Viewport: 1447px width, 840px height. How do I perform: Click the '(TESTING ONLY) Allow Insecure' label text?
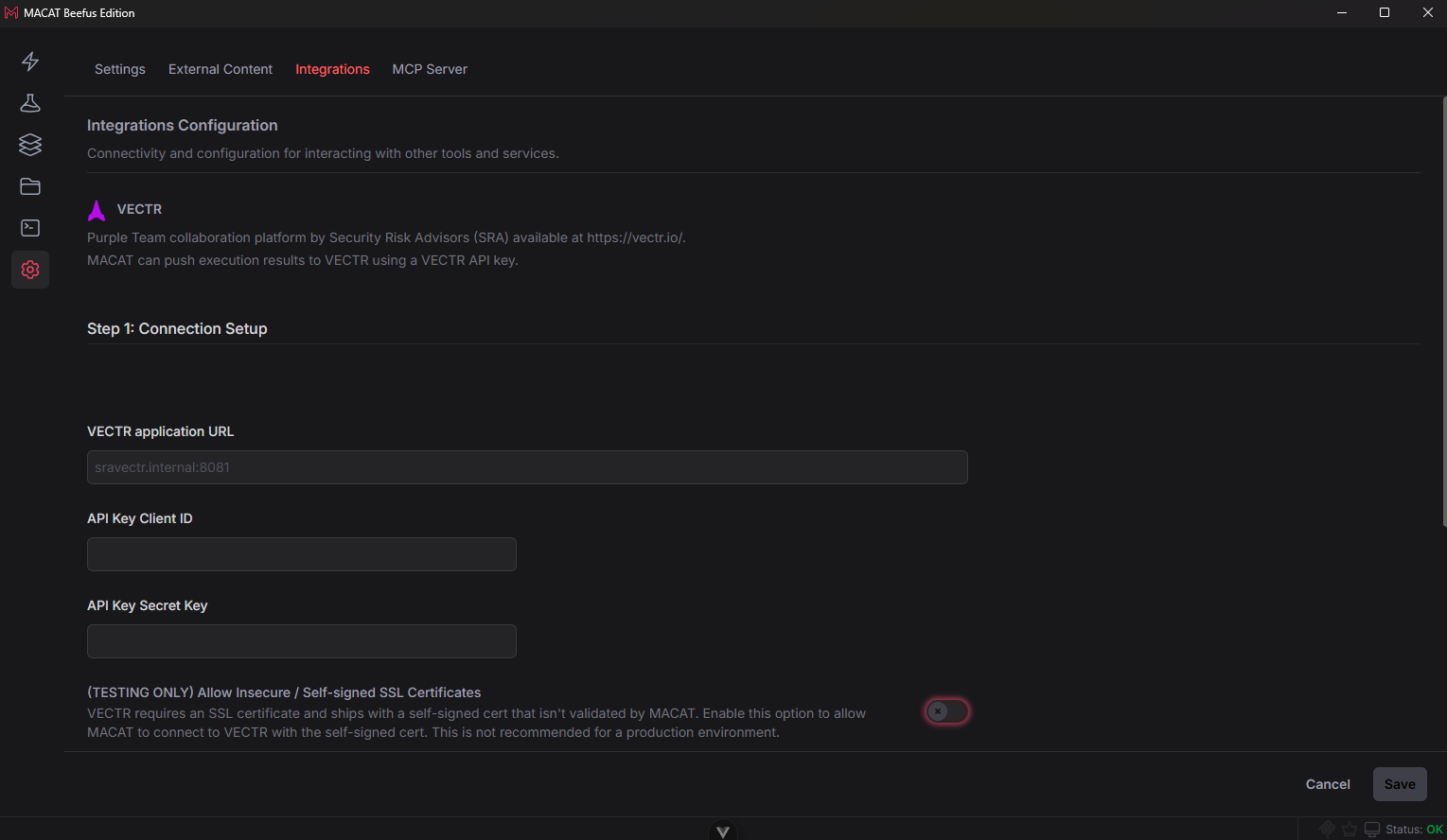(284, 692)
